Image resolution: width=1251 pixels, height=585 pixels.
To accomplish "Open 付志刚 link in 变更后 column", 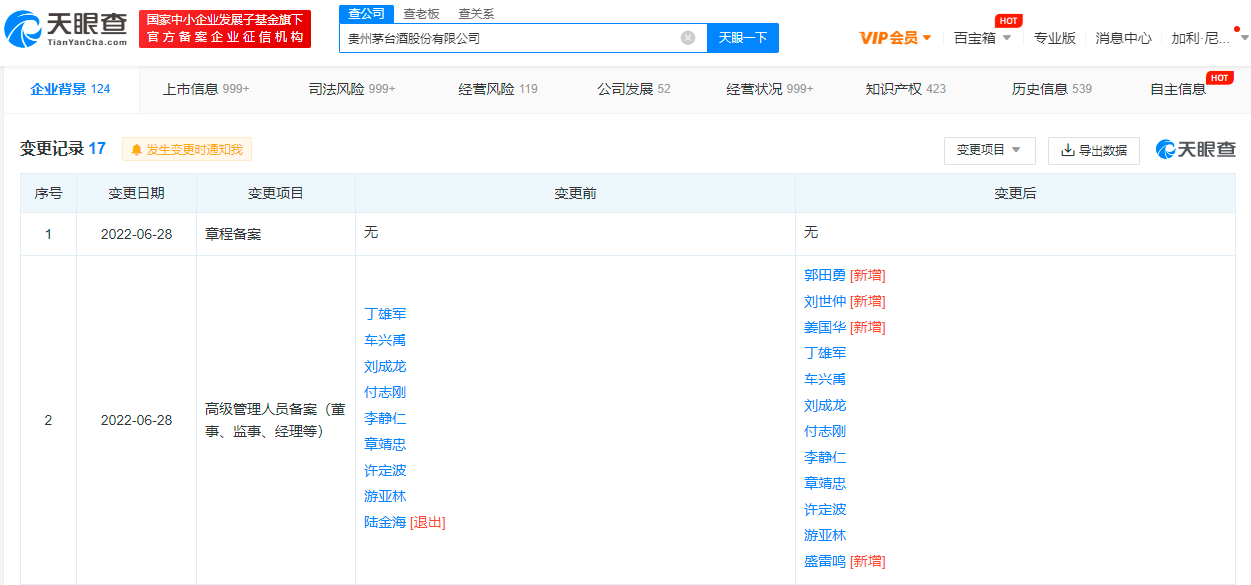I will pos(825,431).
